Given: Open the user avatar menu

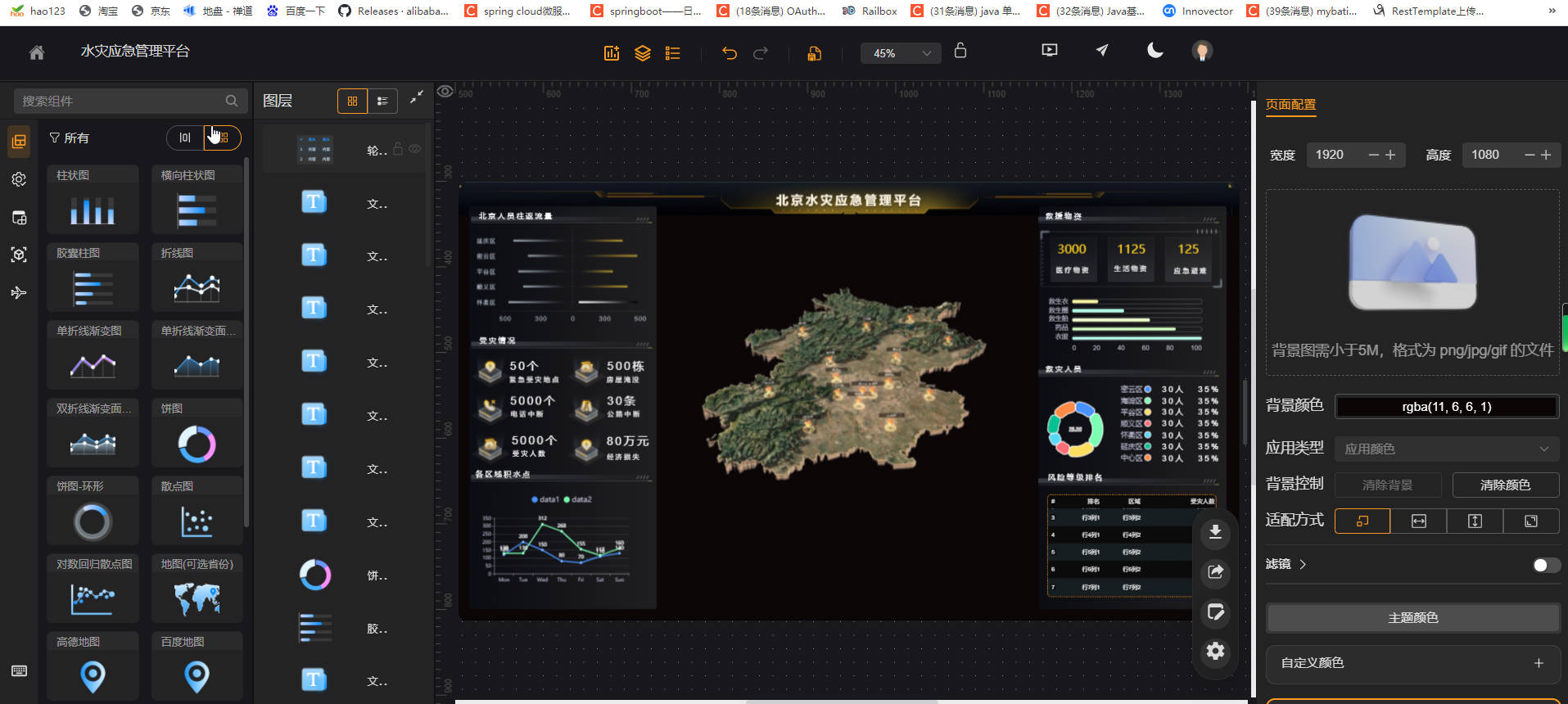Looking at the screenshot, I should [x=1202, y=51].
